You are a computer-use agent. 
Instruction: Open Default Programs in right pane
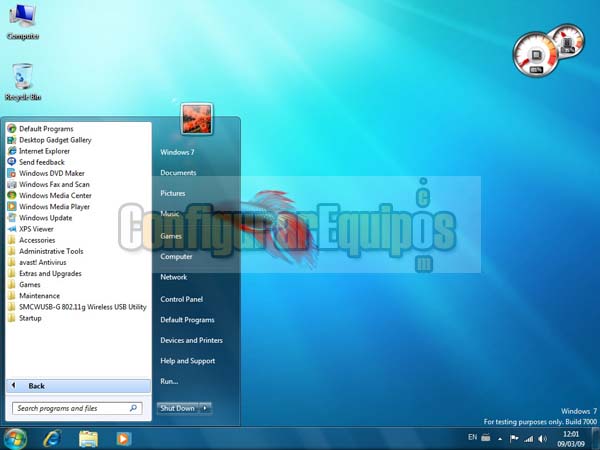[x=187, y=320]
